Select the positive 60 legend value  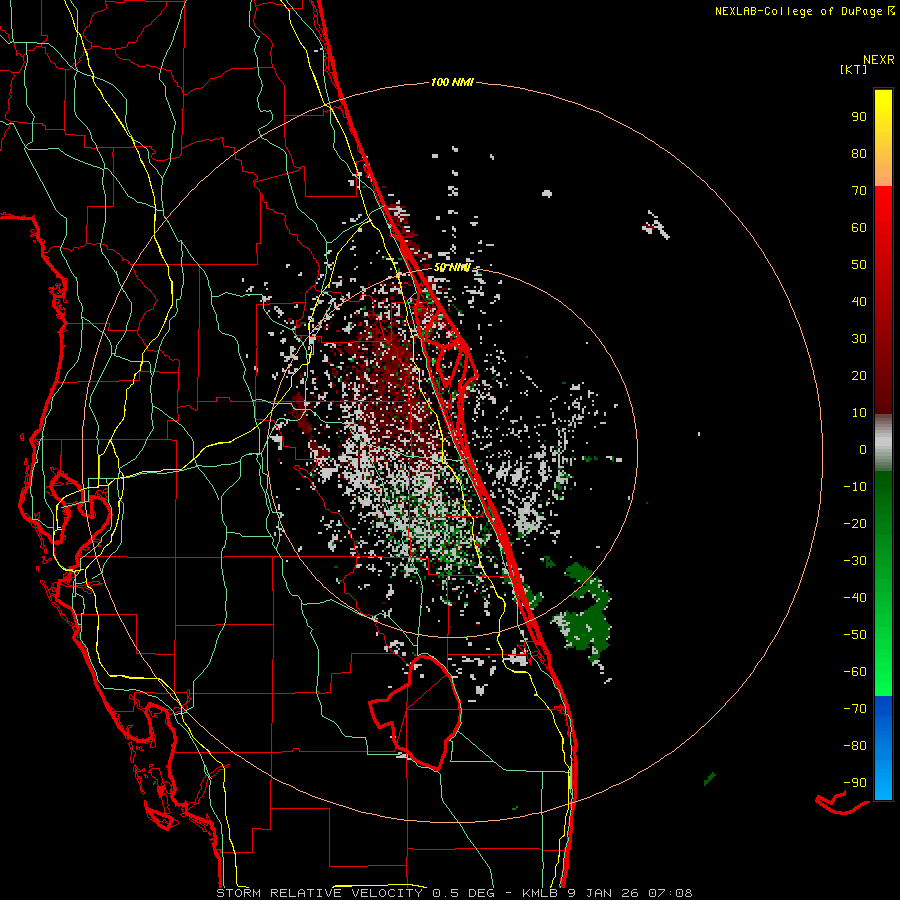859,227
